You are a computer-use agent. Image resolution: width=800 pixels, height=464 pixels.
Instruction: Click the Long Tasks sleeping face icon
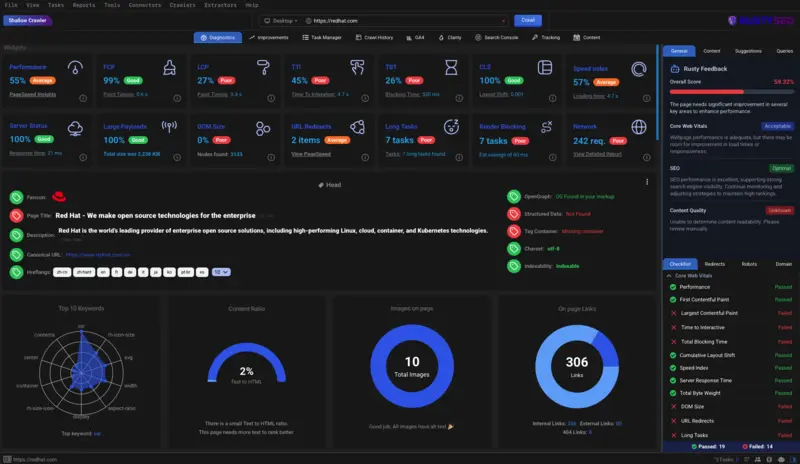click(451, 127)
